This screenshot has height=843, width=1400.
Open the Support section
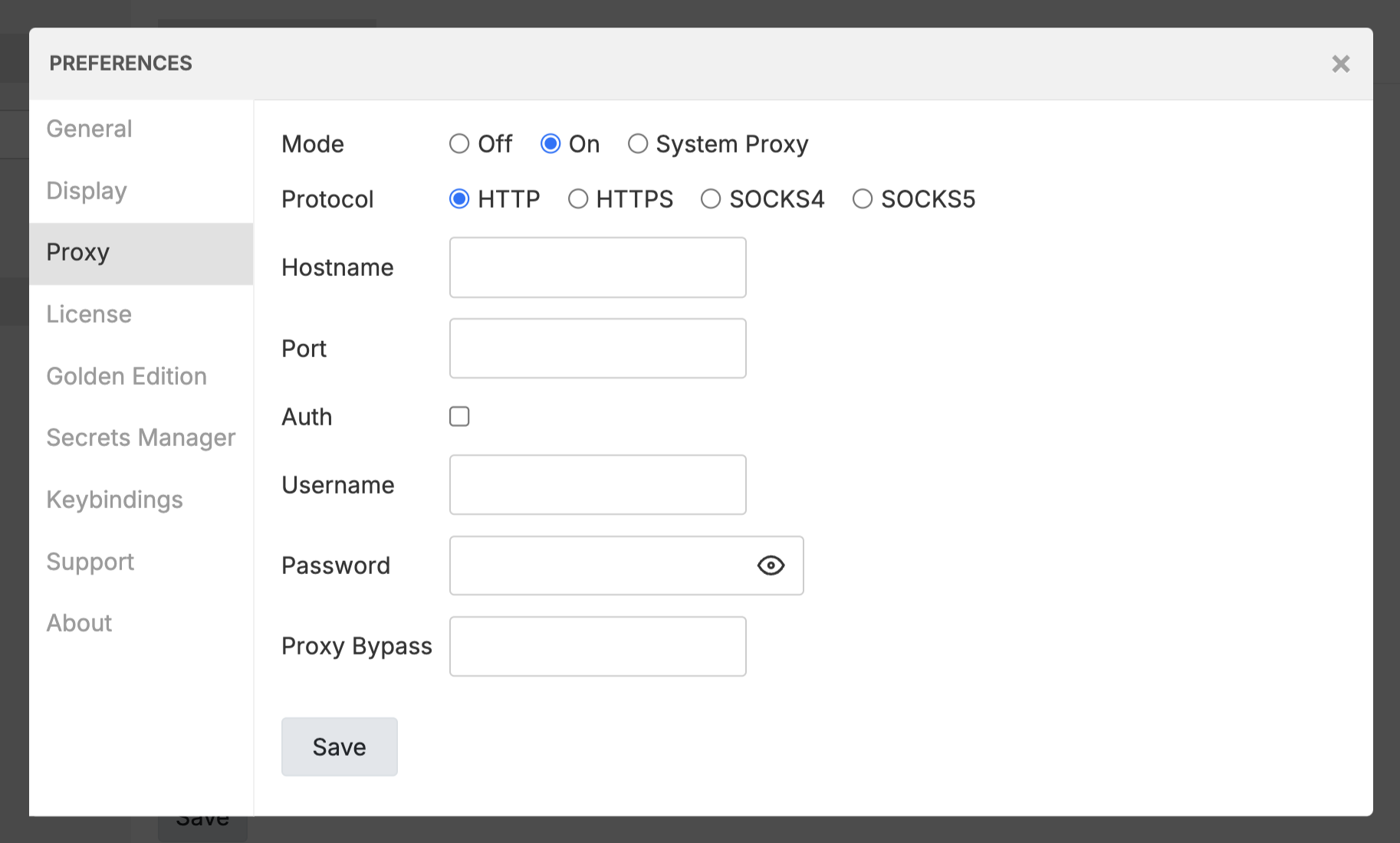(90, 561)
